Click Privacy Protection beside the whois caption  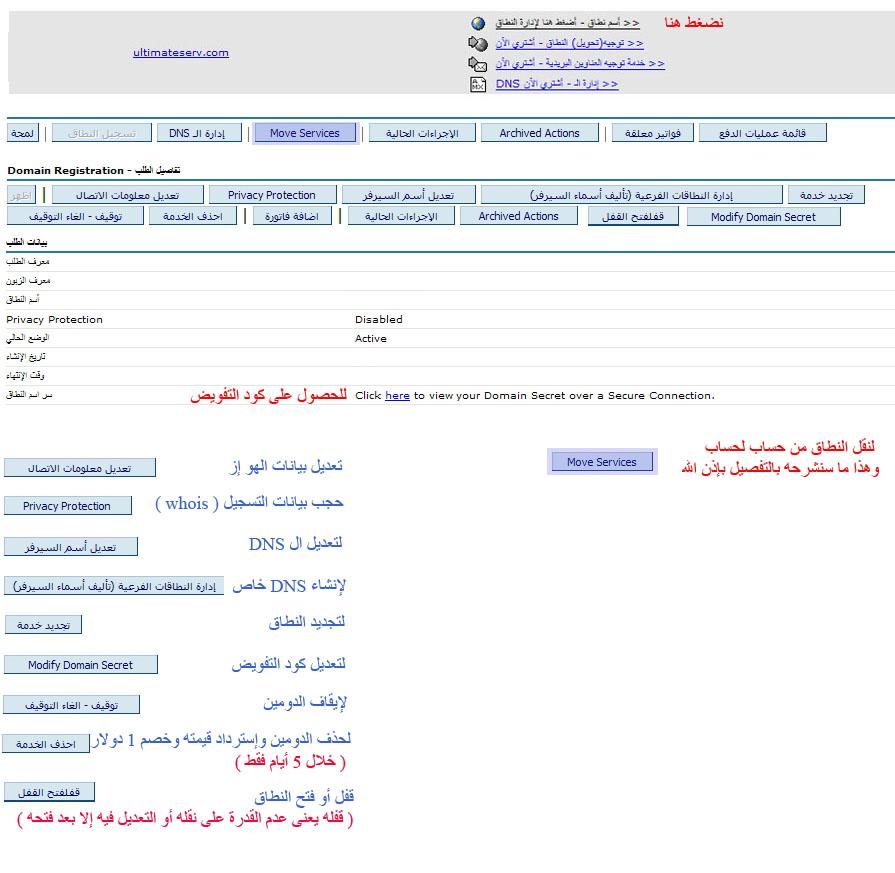[x=67, y=505]
